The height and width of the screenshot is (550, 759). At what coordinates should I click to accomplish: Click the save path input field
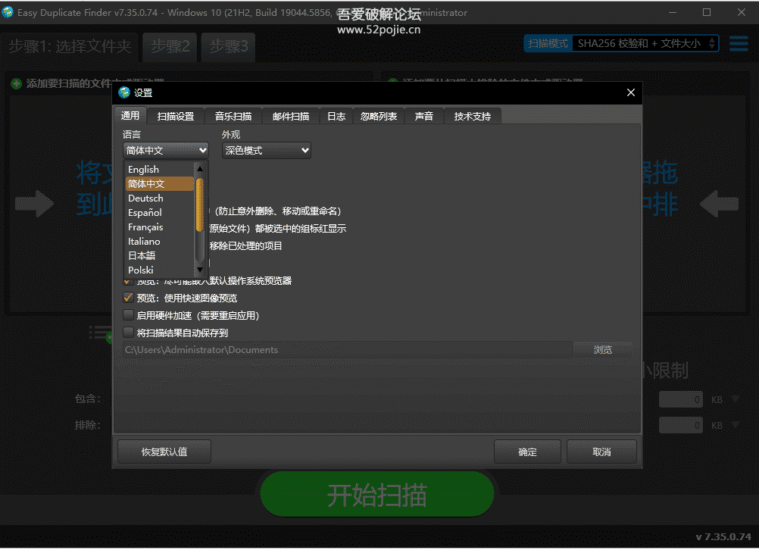pyautogui.click(x=347, y=350)
